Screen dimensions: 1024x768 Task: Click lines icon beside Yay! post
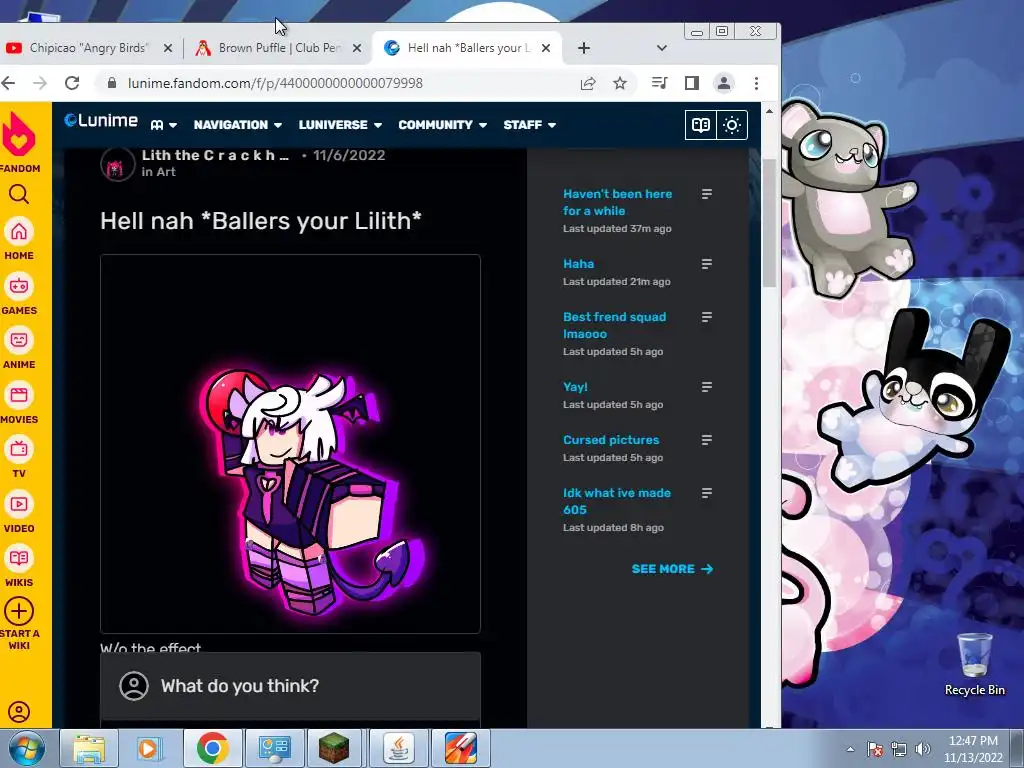point(707,387)
